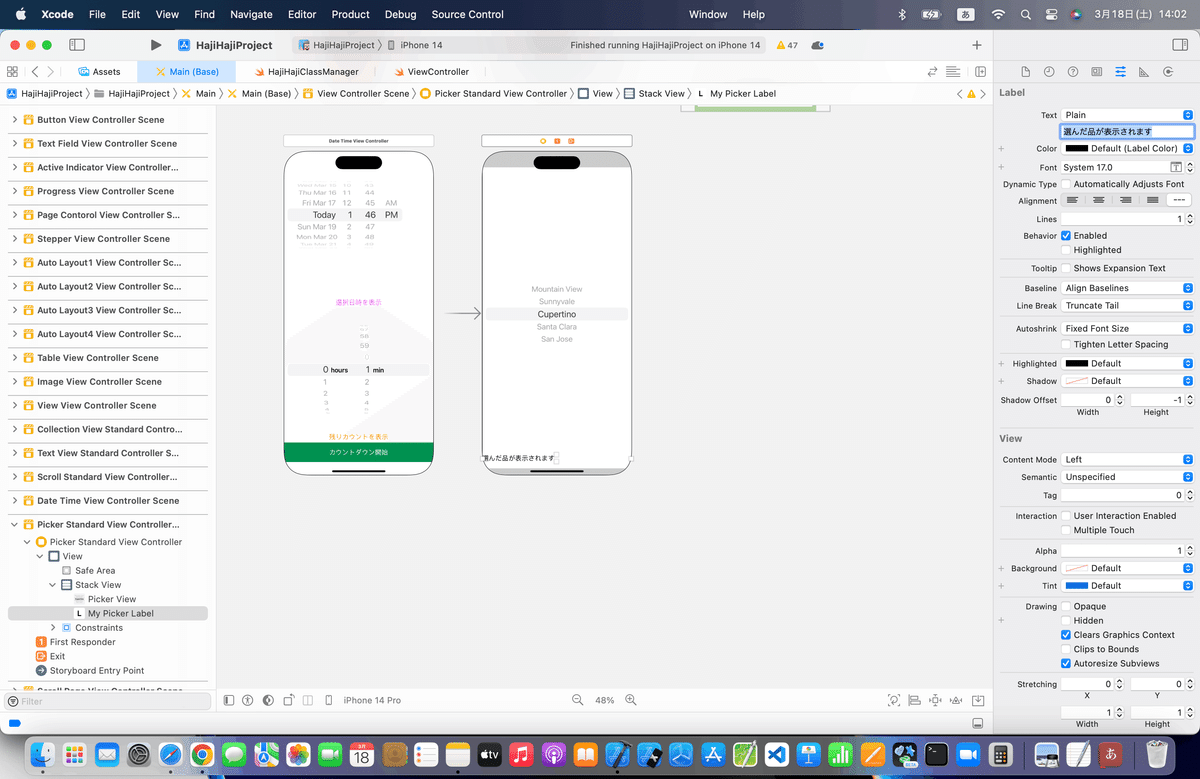
Task: Show the 47 warnings indicator
Action: click(786, 45)
